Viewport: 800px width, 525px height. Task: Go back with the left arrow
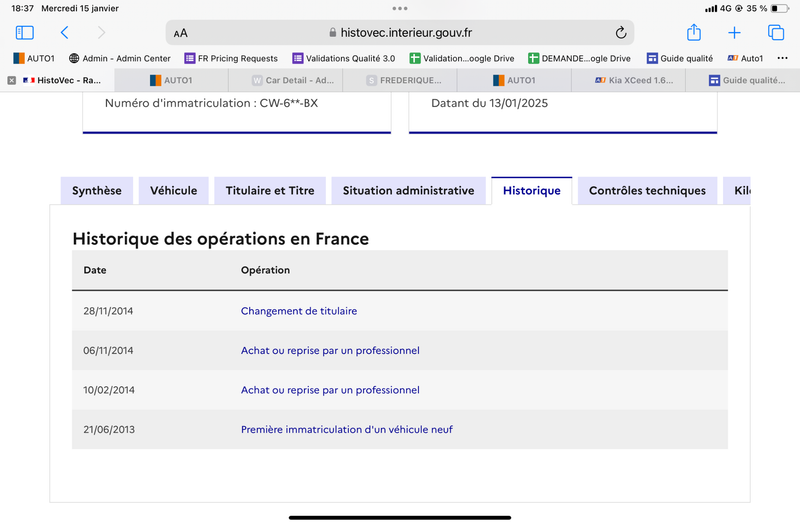64,33
